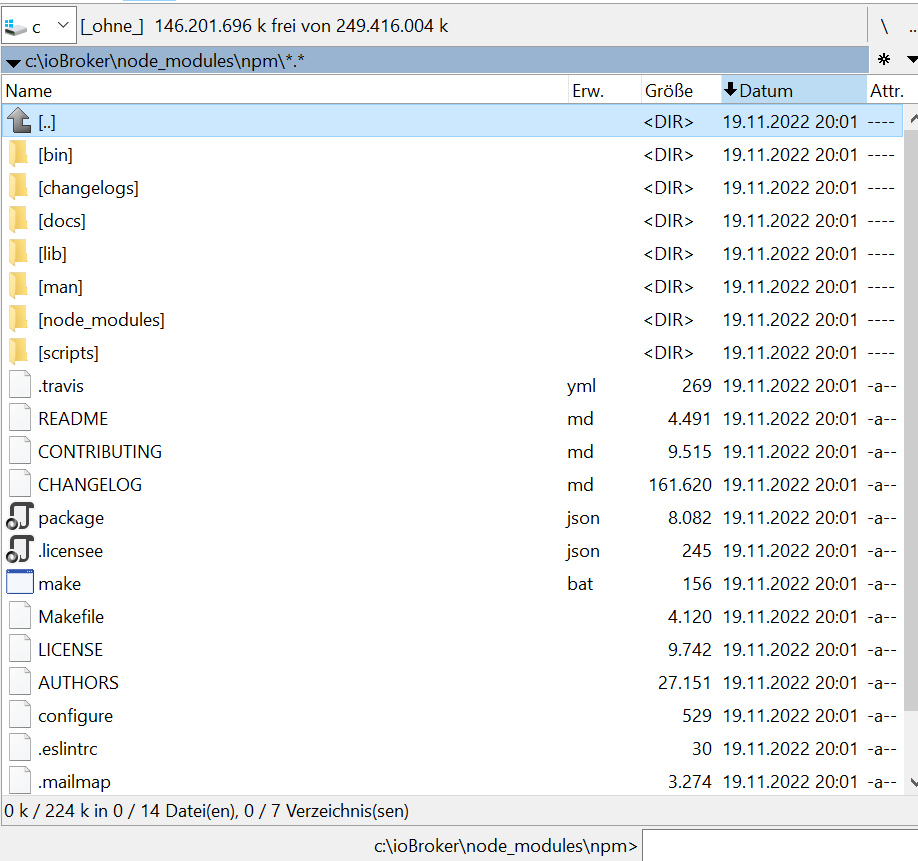Select the [node_modules] folder name
Viewport: 918px width, 861px height.
tap(101, 320)
